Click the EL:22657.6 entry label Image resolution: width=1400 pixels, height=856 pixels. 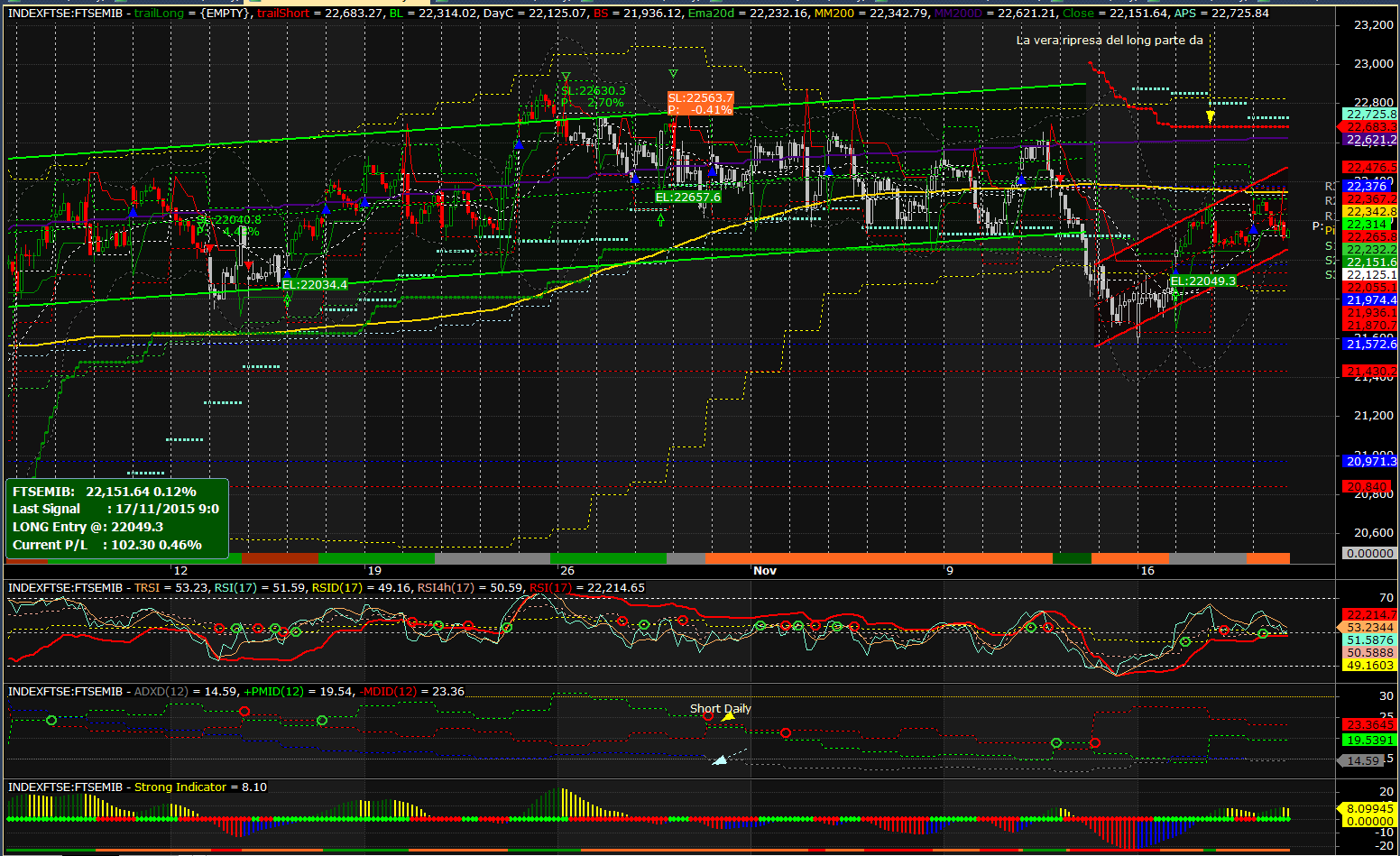pyautogui.click(x=687, y=197)
